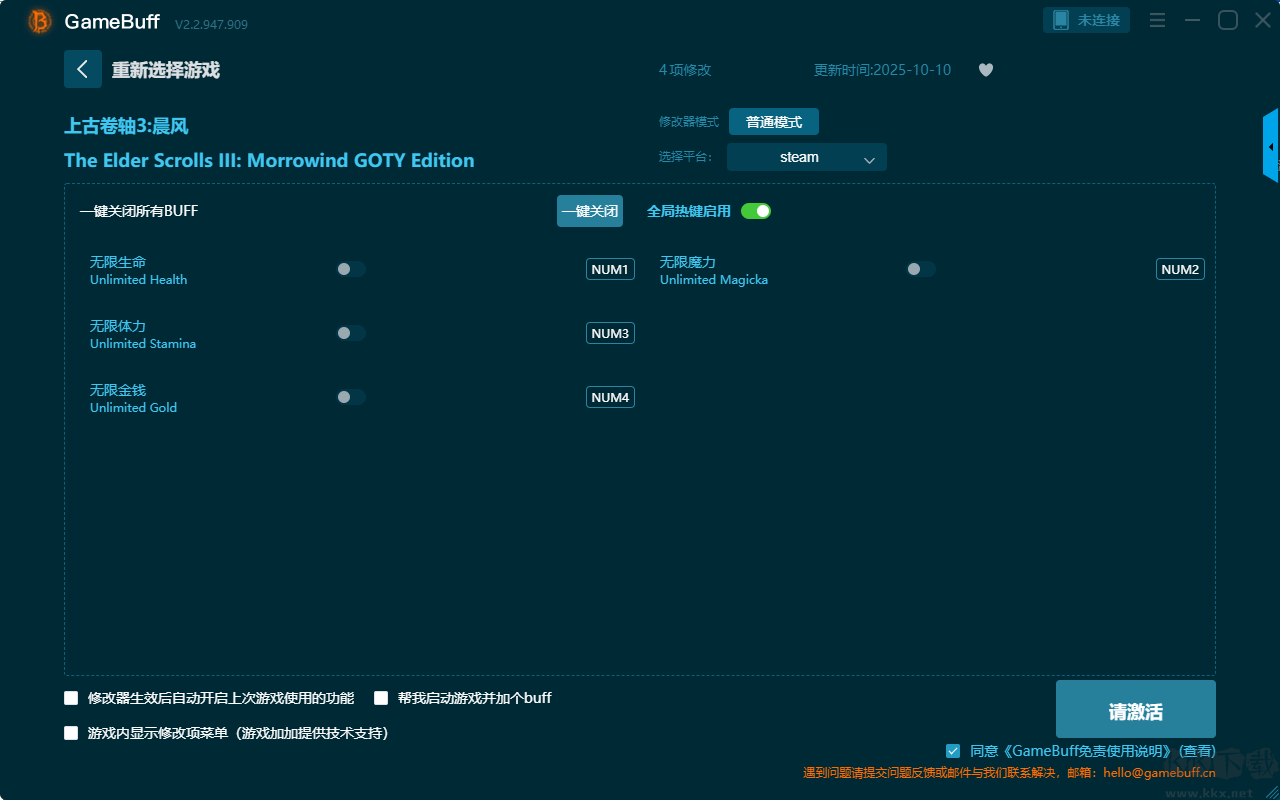Turn on Unlimited Magicka switch

[921, 269]
